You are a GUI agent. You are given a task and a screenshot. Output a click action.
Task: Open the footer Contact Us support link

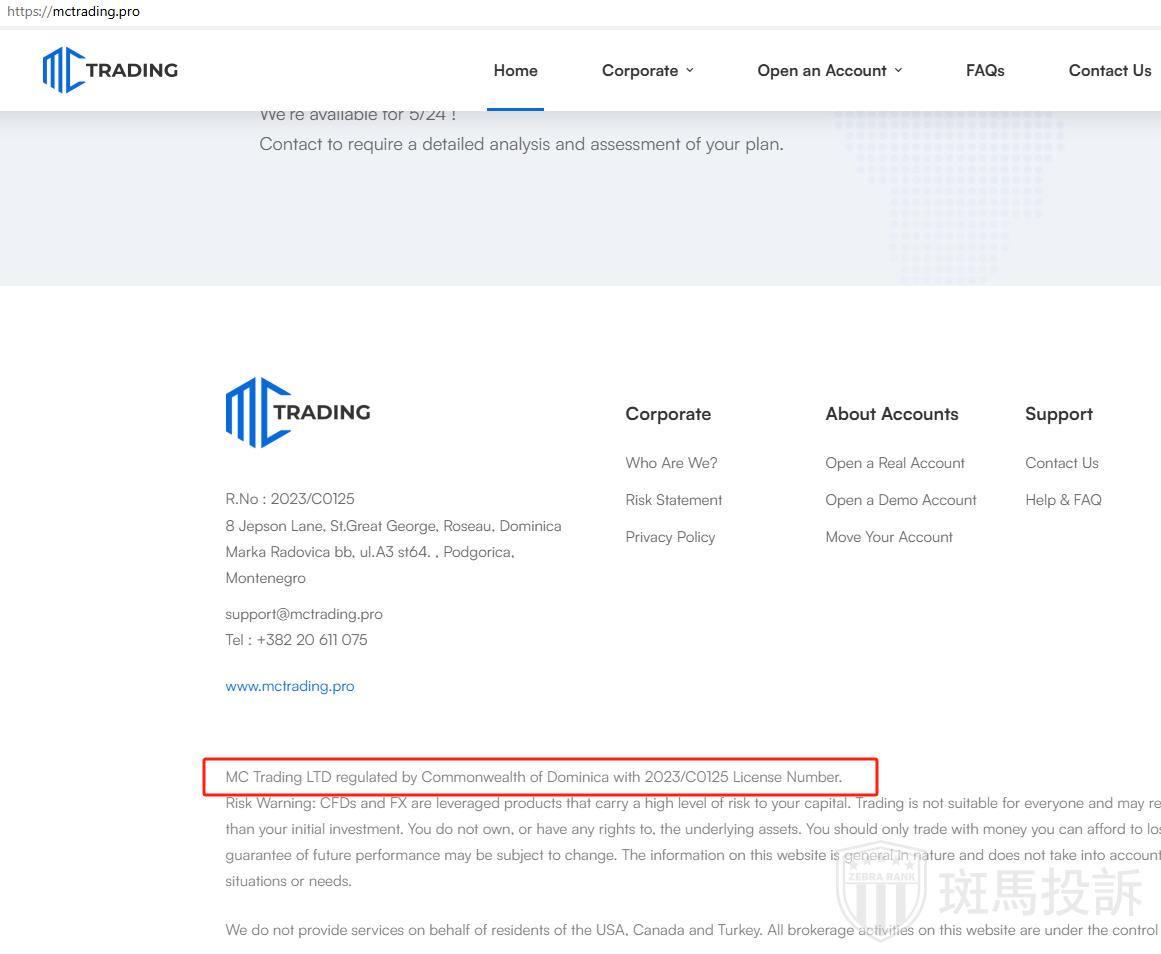pyautogui.click(x=1061, y=463)
